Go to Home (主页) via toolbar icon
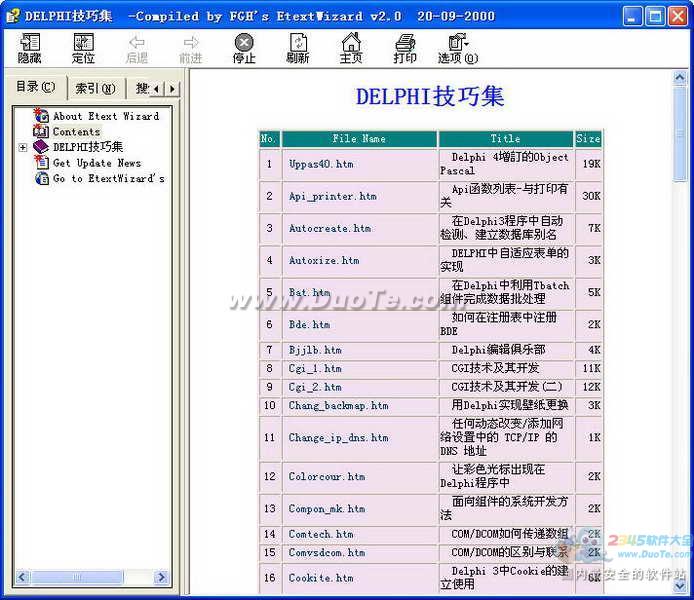This screenshot has height=600, width=694. pyautogui.click(x=351, y=48)
